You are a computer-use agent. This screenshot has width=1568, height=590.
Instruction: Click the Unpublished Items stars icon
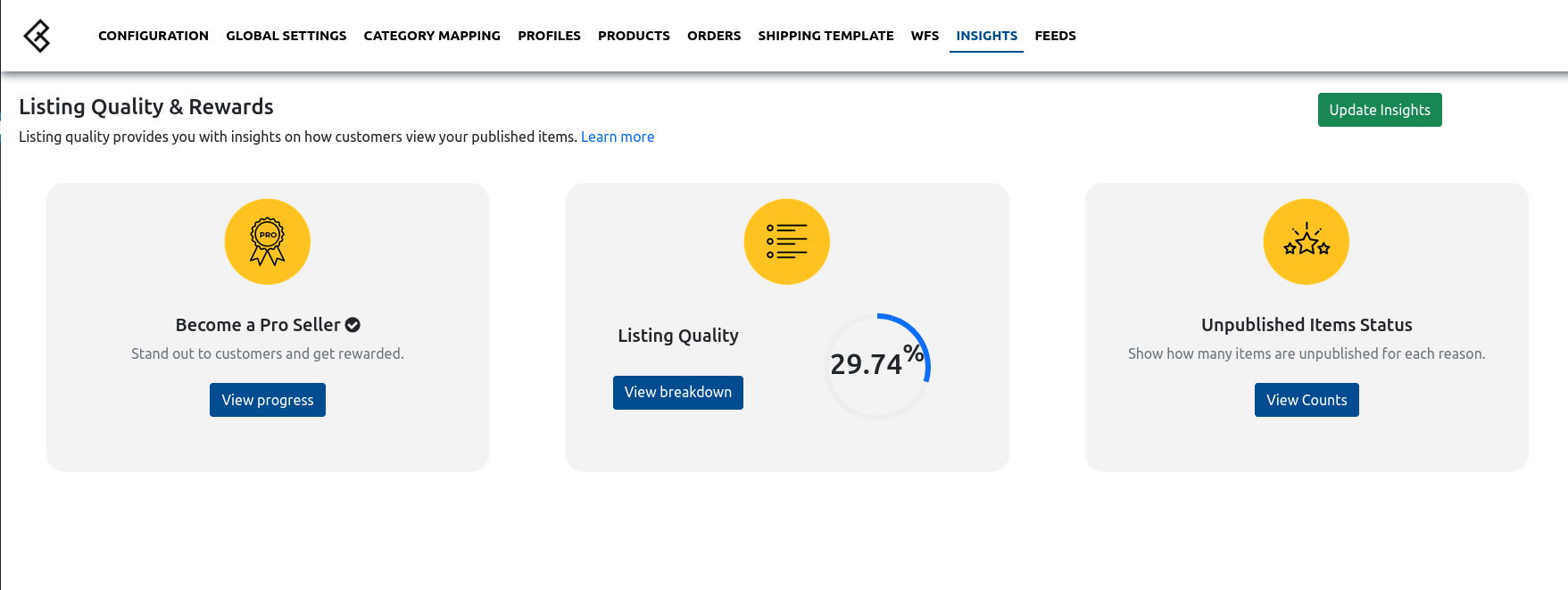[x=1307, y=242]
